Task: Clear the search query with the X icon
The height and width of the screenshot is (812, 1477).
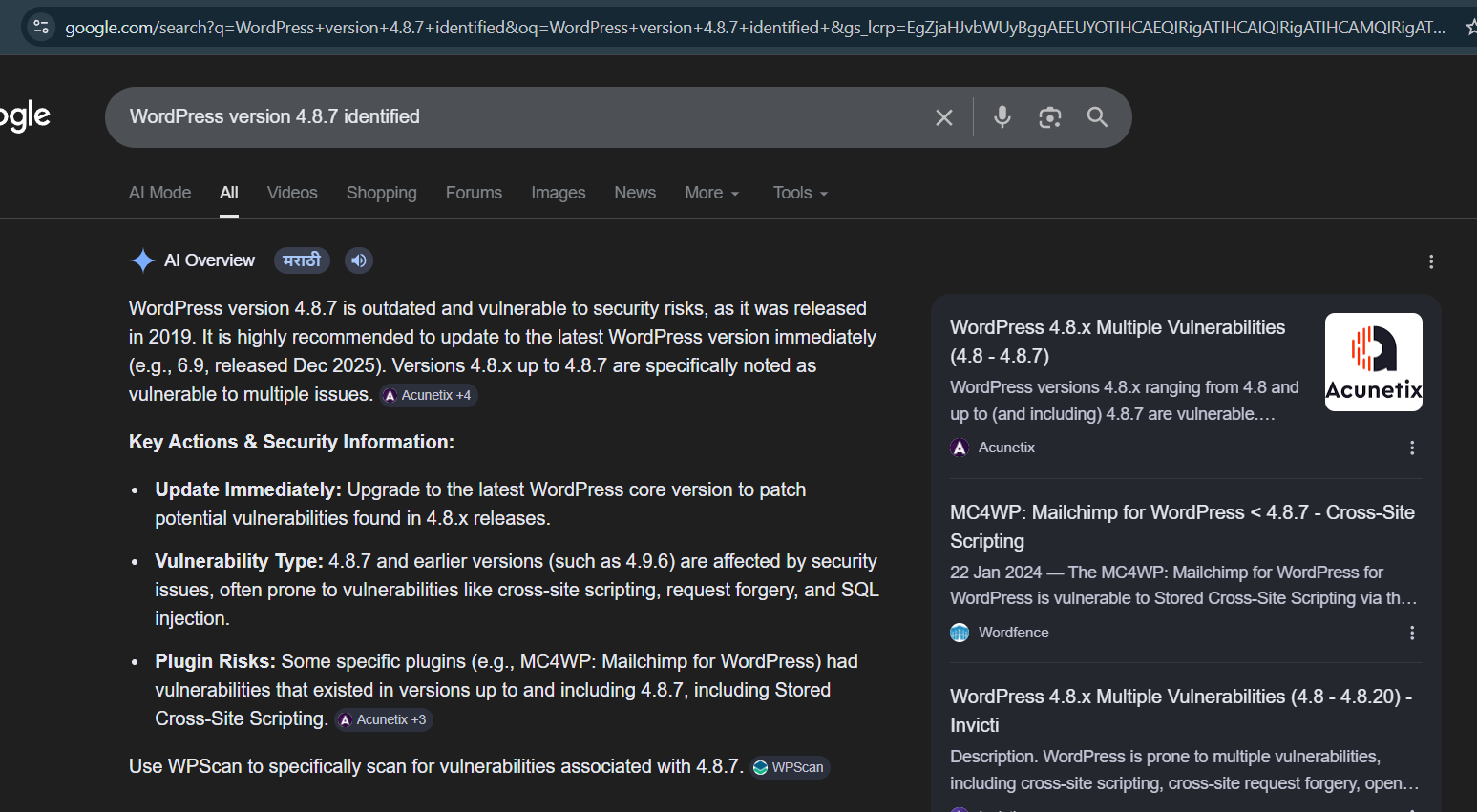Action: (943, 116)
